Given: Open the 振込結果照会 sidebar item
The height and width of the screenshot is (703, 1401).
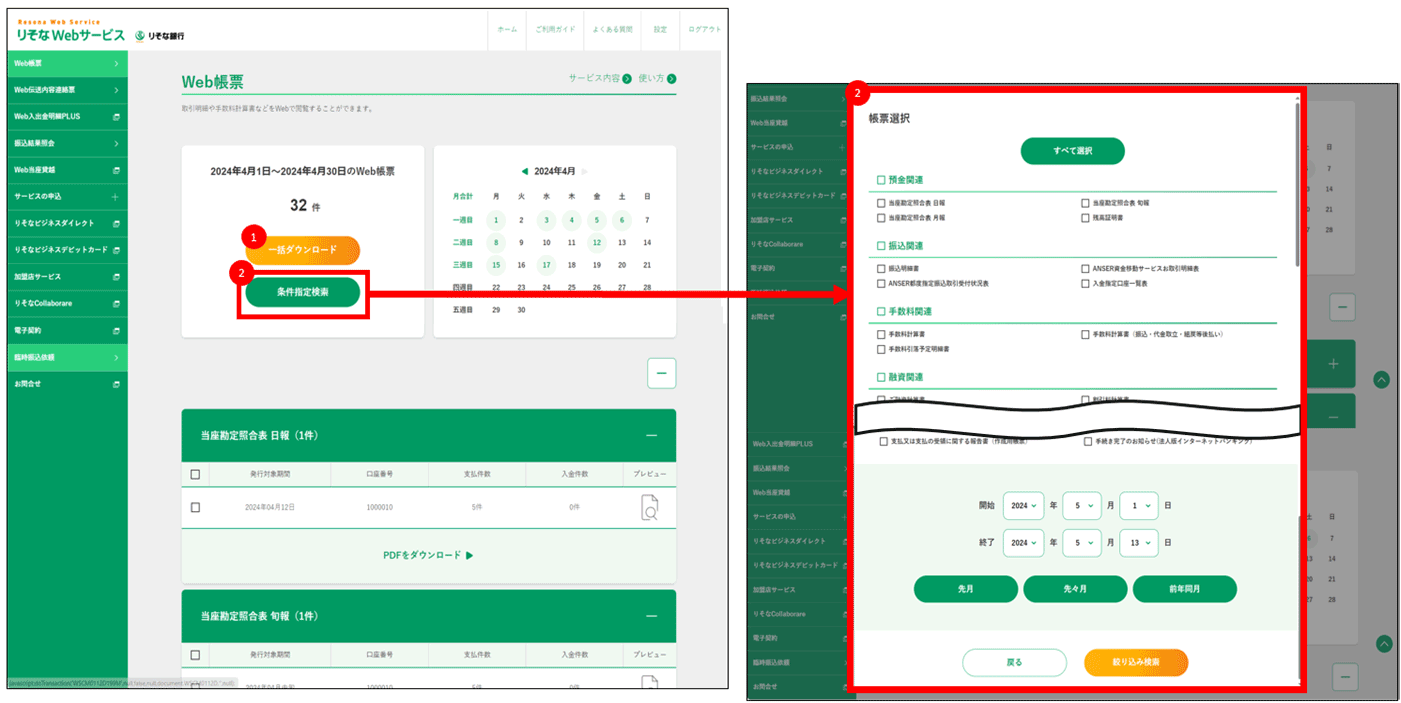Looking at the screenshot, I should click(x=67, y=143).
